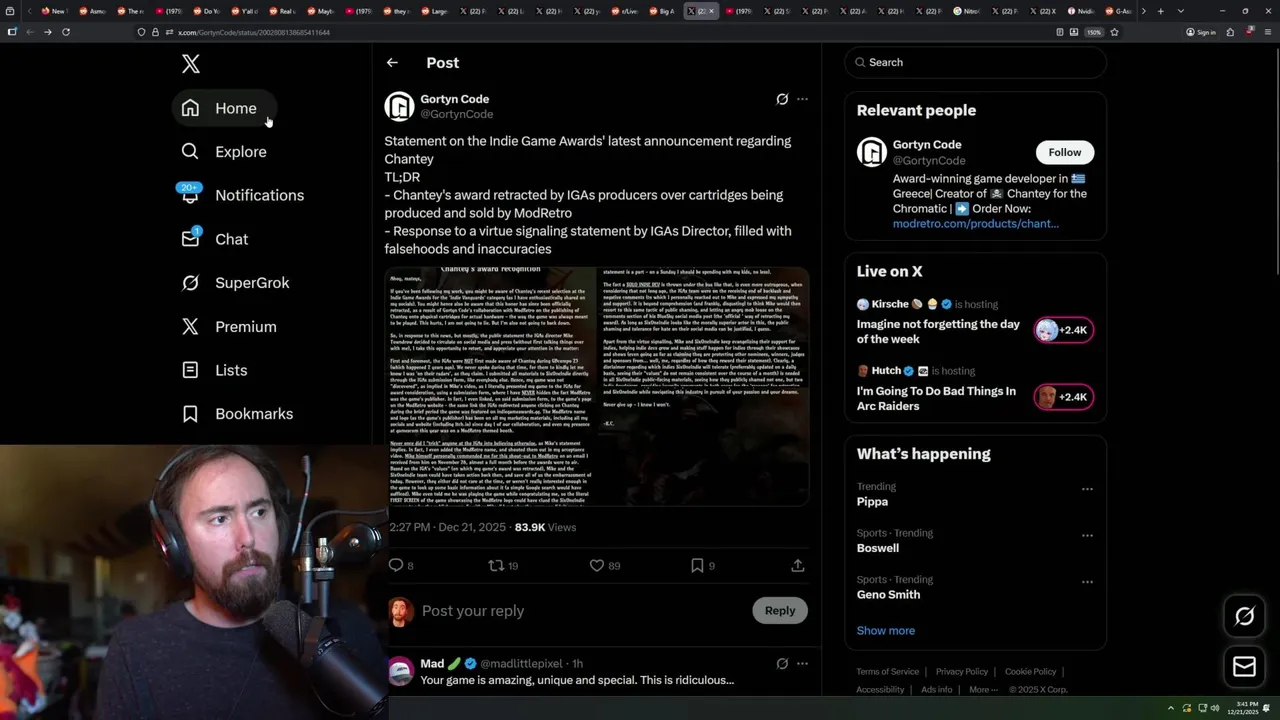
Task: Click the browser Sign in button
Action: point(1200,32)
